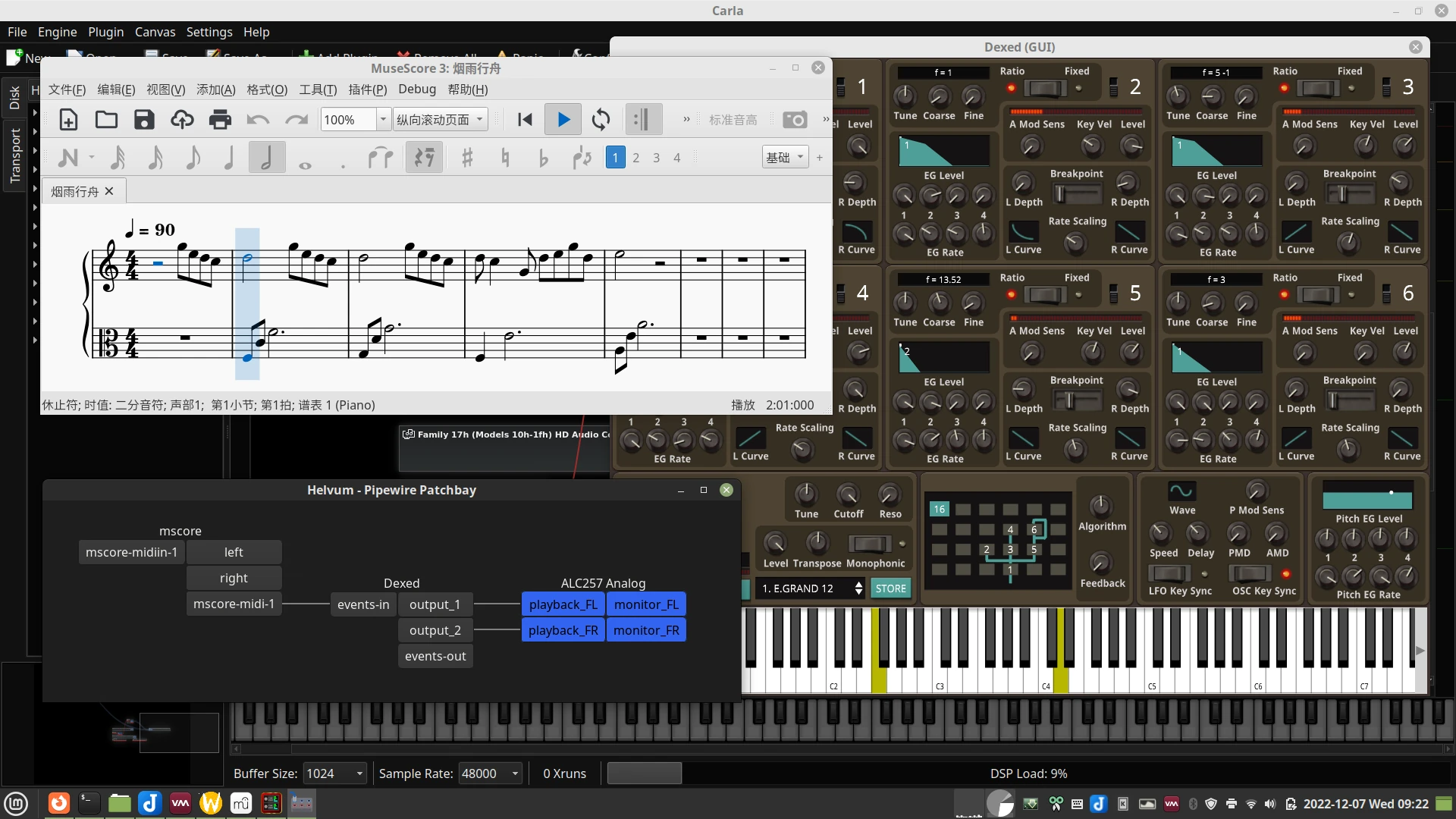Open the Engine menu in Carla

coord(58,32)
